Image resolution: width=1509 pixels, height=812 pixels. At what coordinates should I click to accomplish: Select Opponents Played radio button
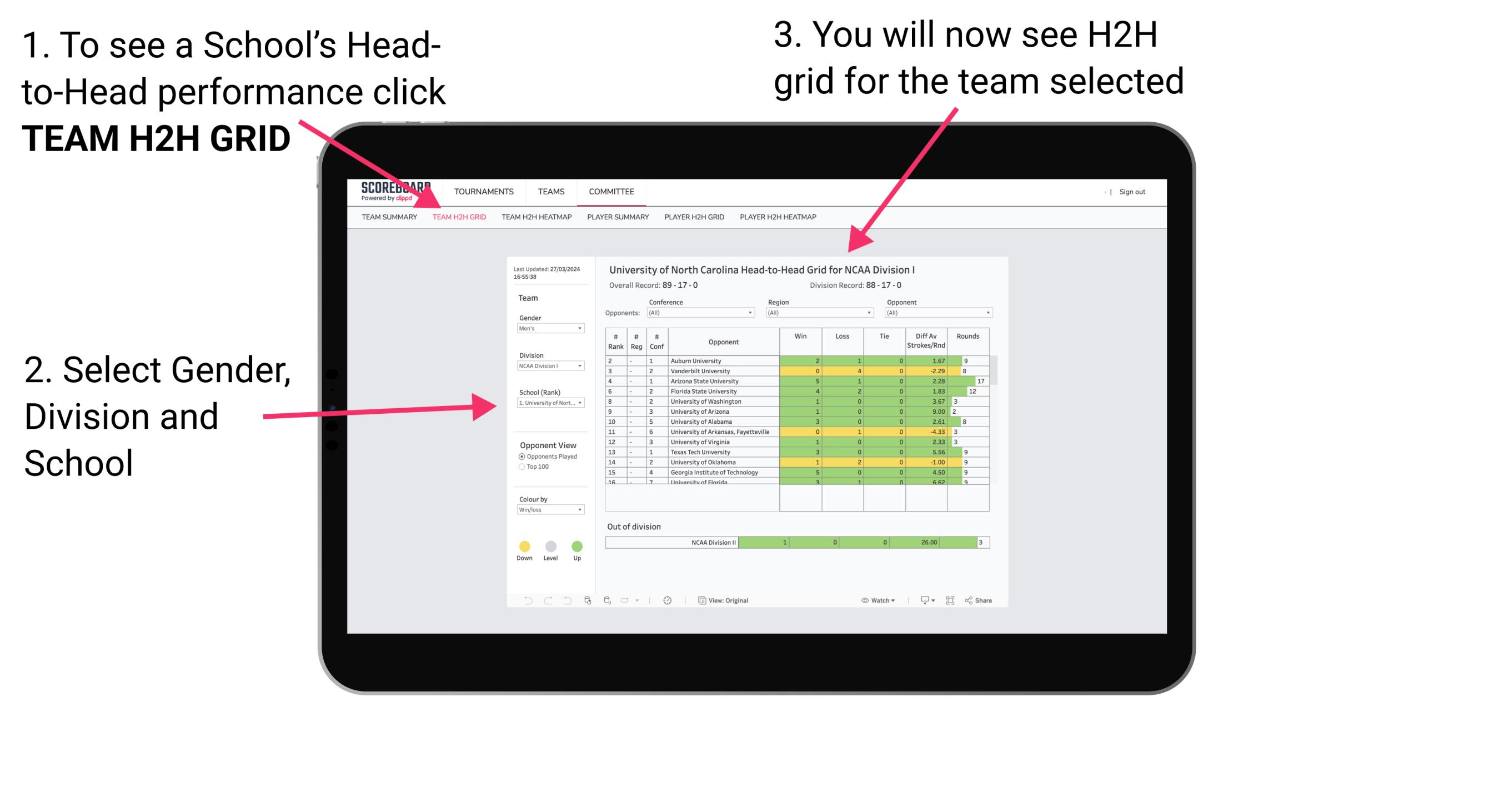516,457
